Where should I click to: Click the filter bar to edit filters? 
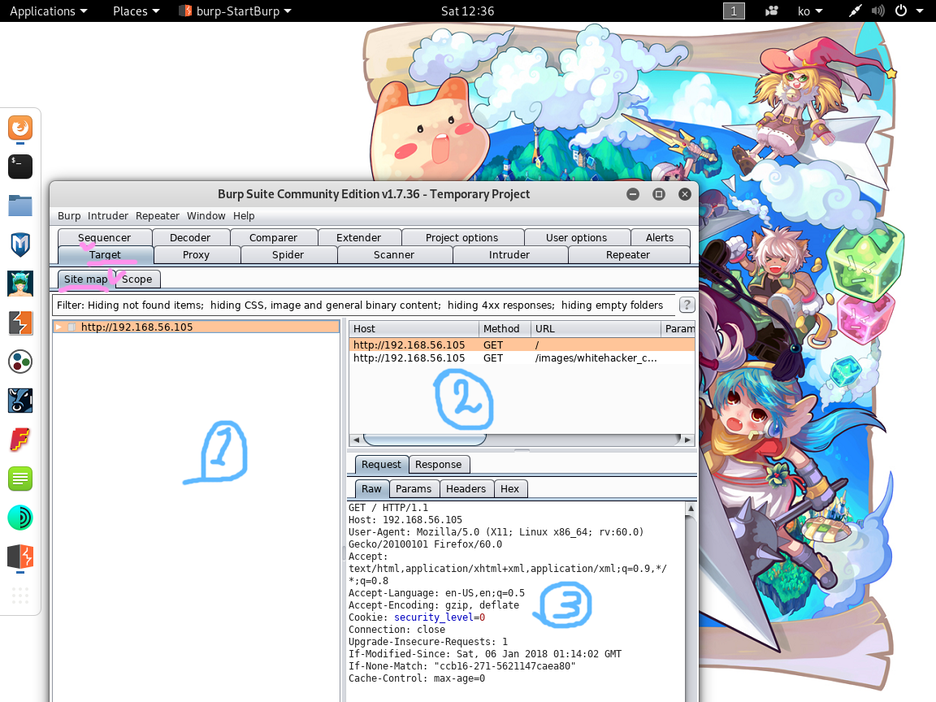coord(364,305)
